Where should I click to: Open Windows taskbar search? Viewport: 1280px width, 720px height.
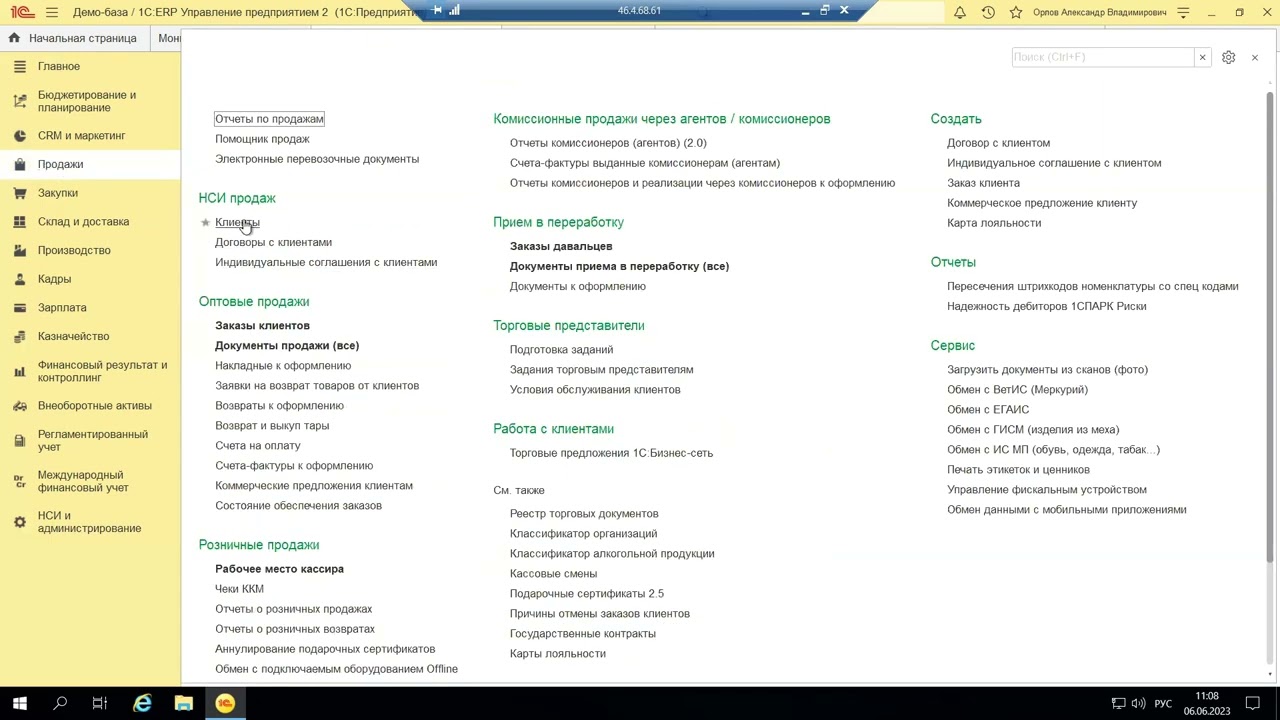click(x=60, y=703)
